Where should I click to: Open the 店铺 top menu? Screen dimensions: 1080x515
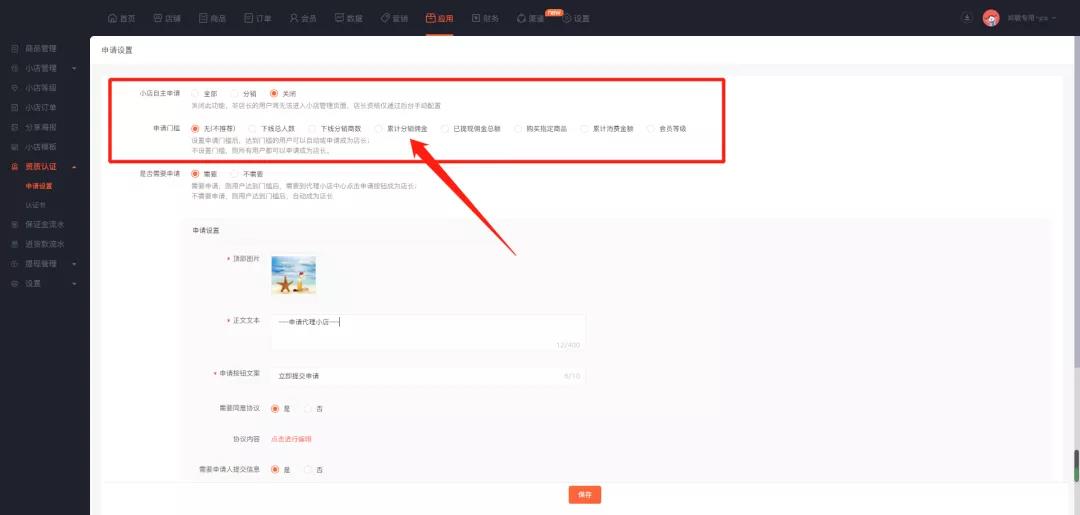click(x=167, y=19)
